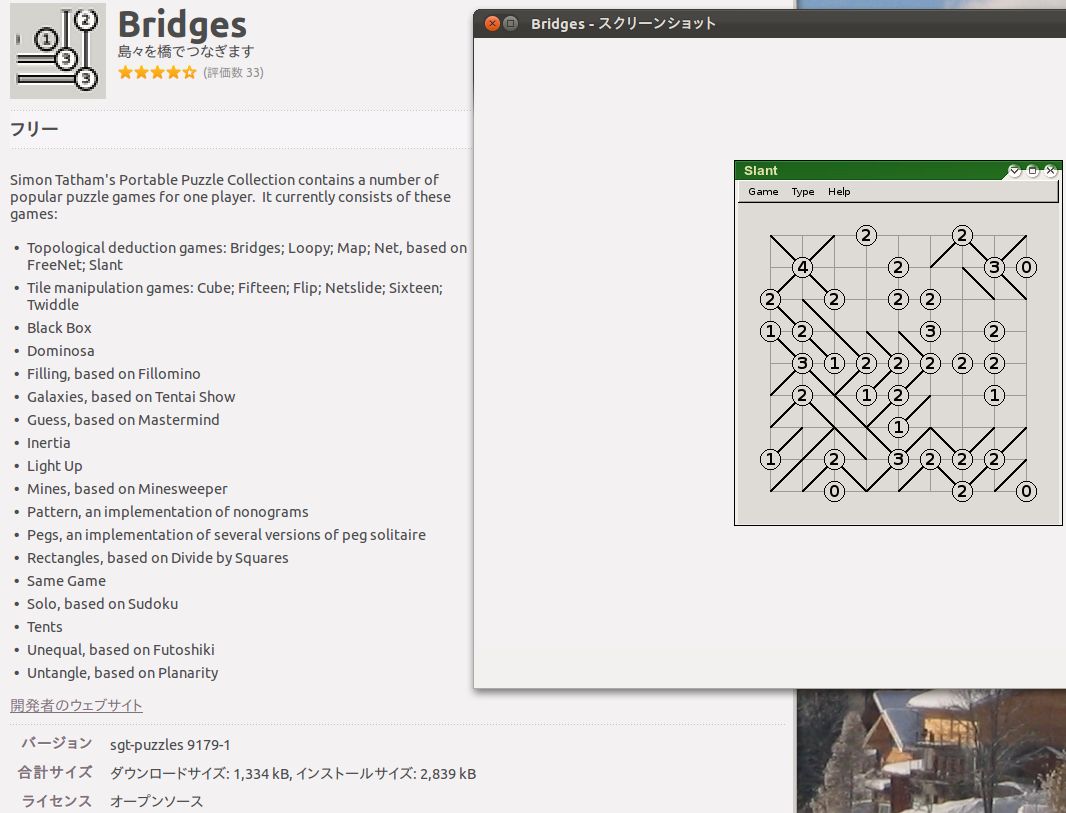Click the Slant window close icon
The width and height of the screenshot is (1066, 813).
[1050, 171]
